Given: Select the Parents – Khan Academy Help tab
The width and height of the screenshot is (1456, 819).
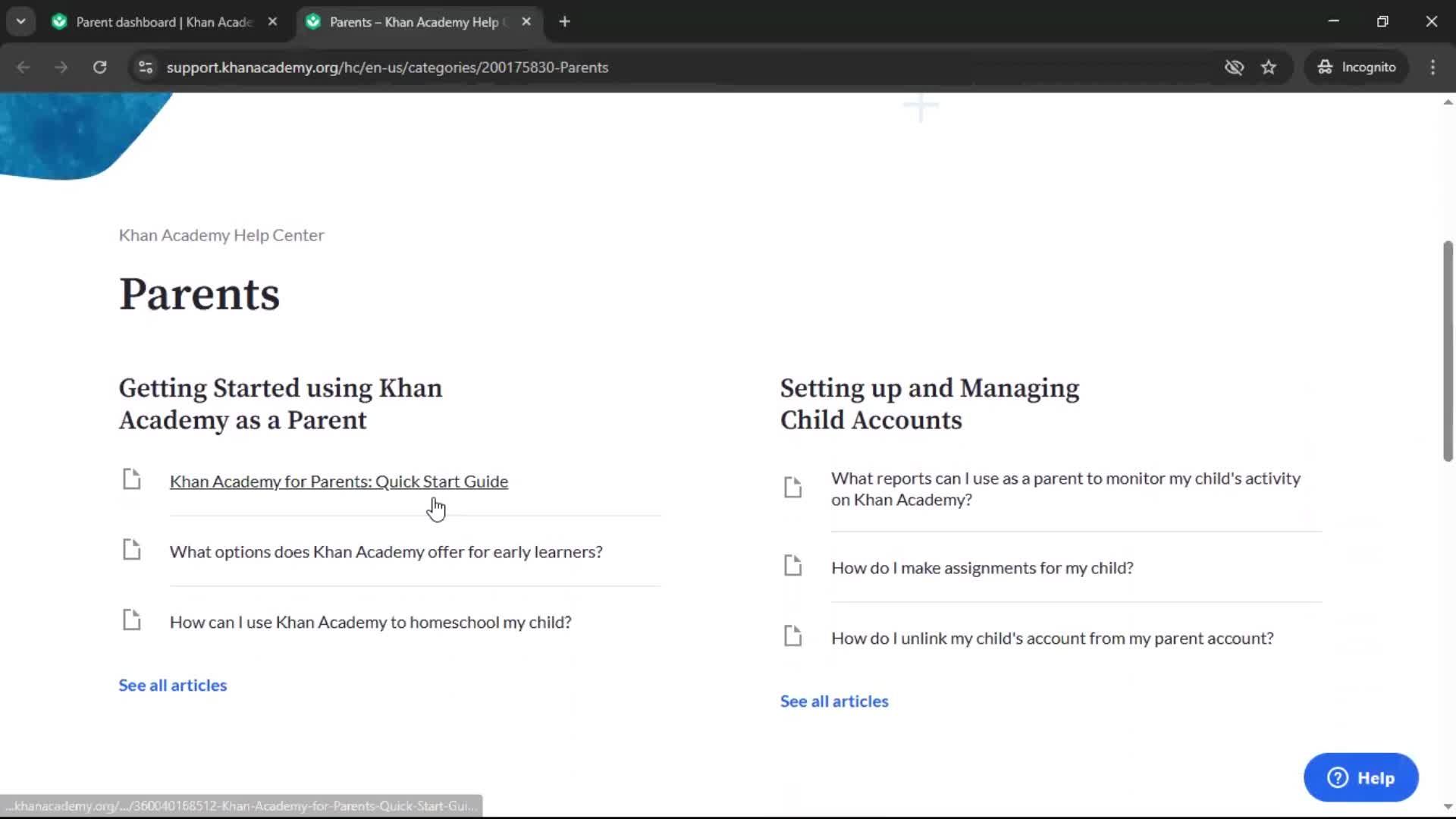Looking at the screenshot, I should 417,22.
